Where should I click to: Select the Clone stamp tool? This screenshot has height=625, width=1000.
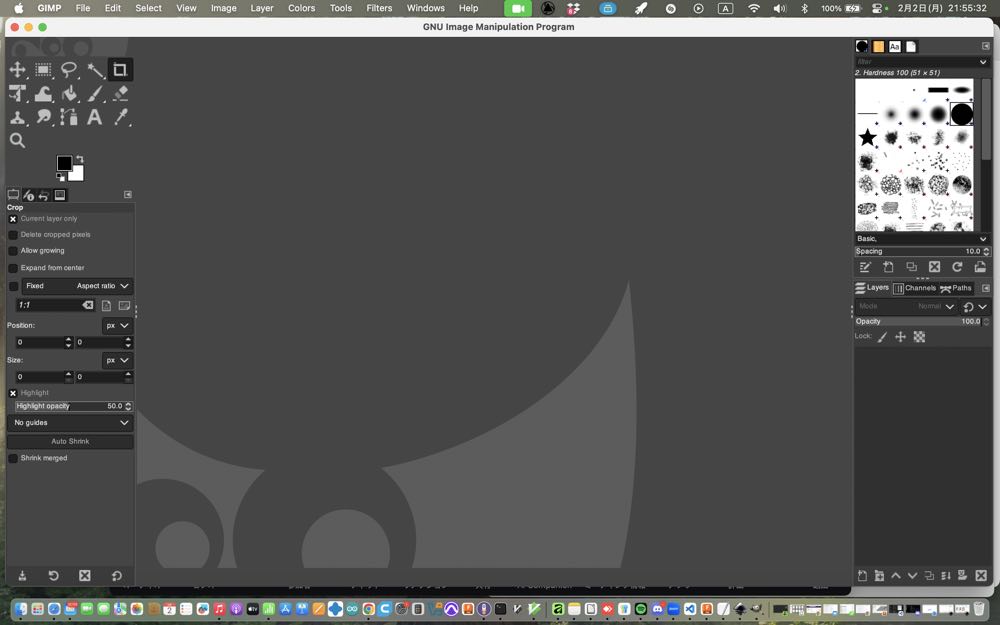tap(17, 117)
